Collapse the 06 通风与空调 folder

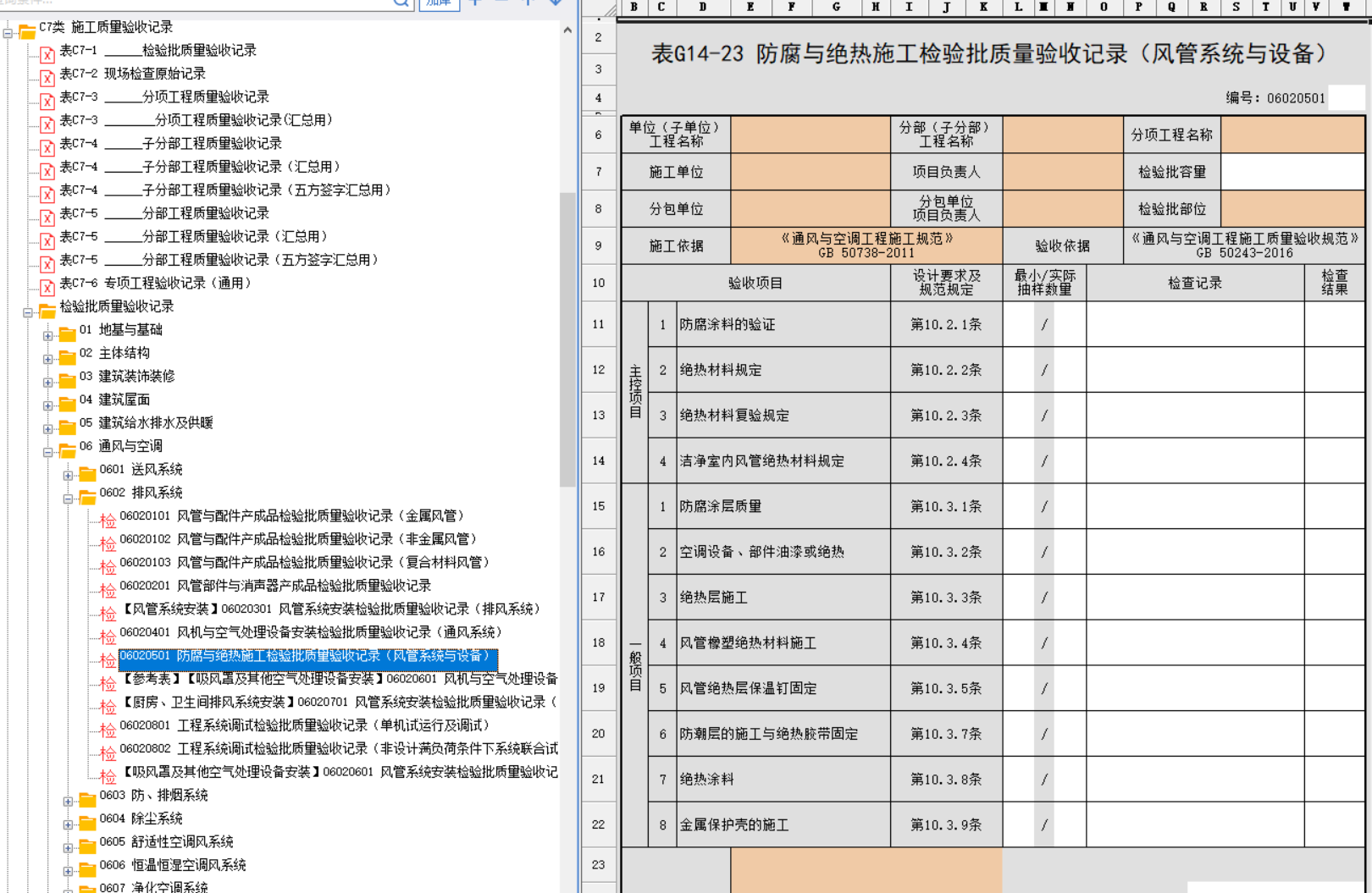(48, 452)
